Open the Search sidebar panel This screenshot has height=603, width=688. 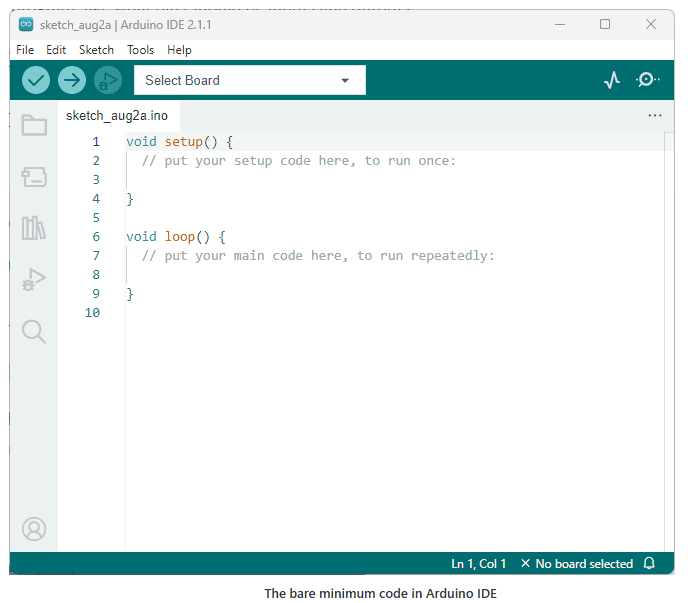click(34, 332)
